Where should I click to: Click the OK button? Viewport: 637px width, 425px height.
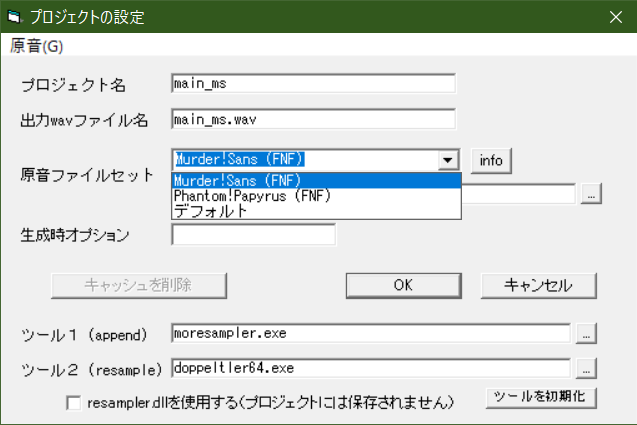coord(403,286)
